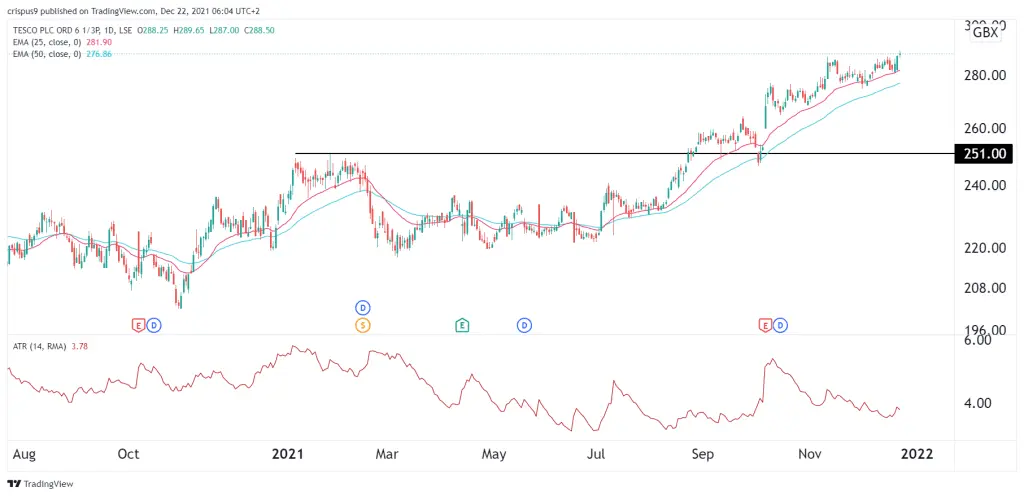Click the 220.00 price axis label
The height and width of the screenshot is (496, 1024).
point(986,248)
